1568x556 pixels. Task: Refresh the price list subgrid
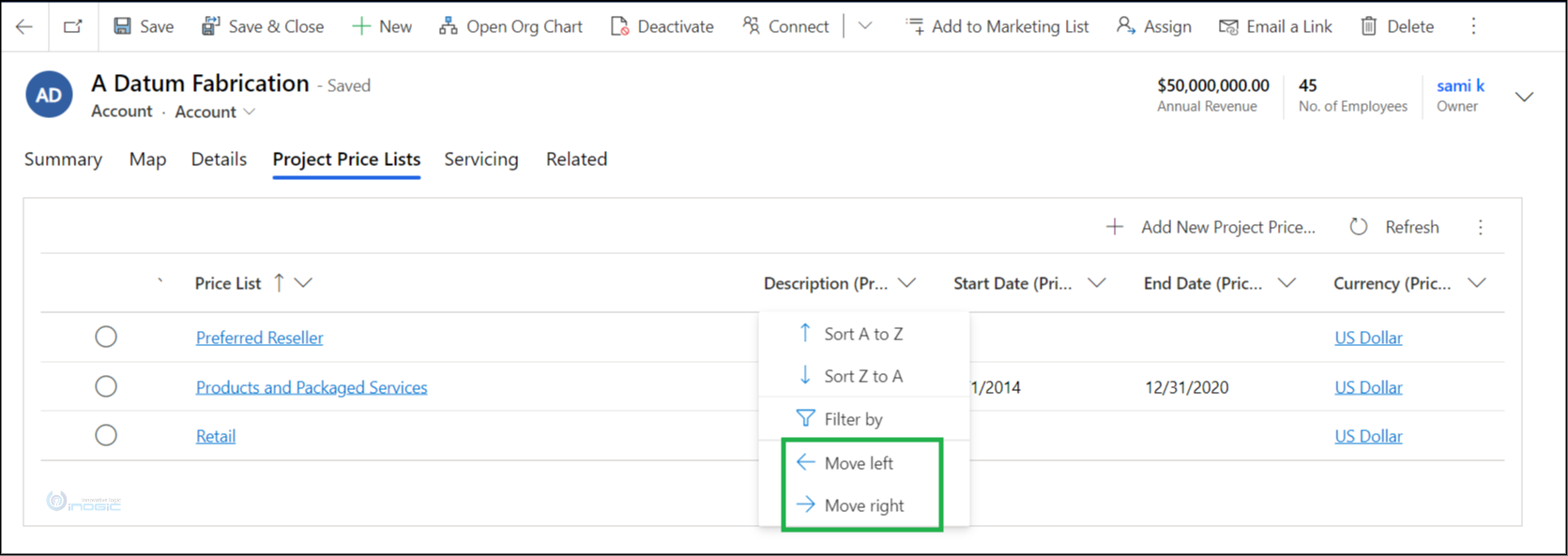(1394, 227)
